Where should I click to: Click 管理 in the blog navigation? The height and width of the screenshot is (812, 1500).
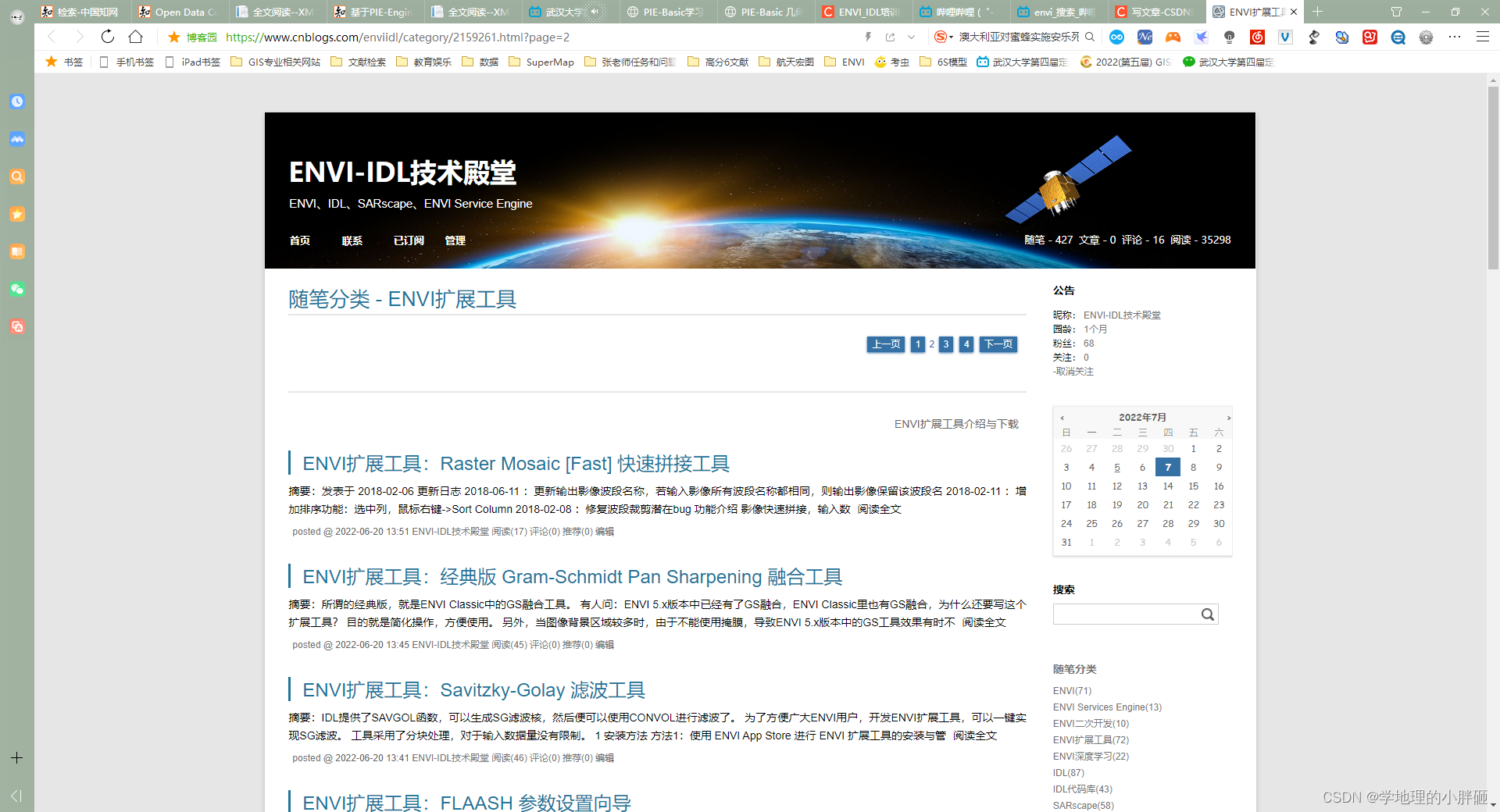point(455,240)
